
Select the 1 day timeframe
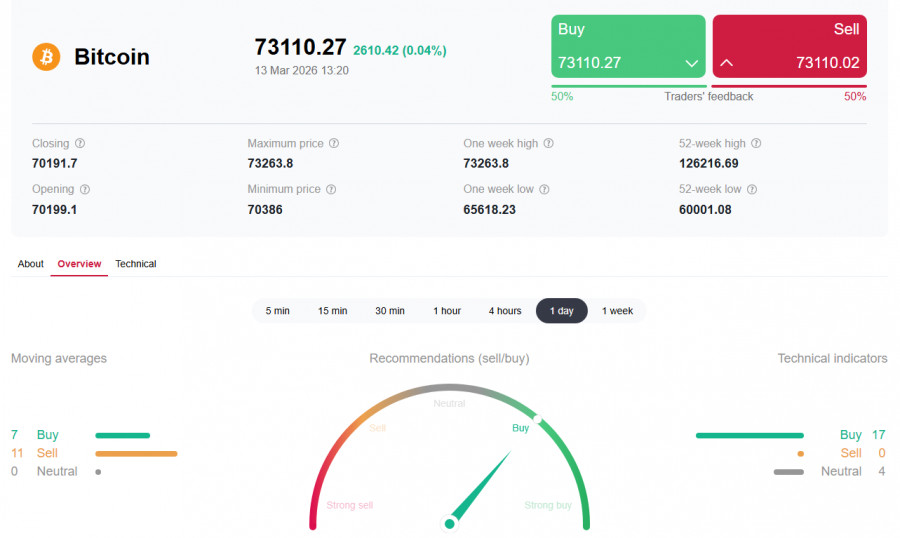(562, 311)
